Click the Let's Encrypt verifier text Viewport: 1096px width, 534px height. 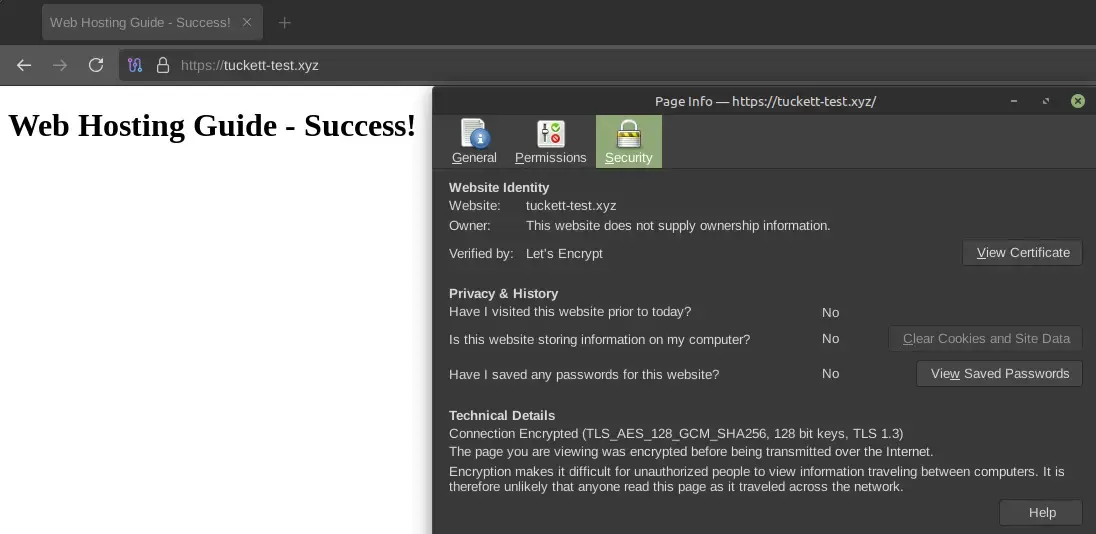coord(564,253)
